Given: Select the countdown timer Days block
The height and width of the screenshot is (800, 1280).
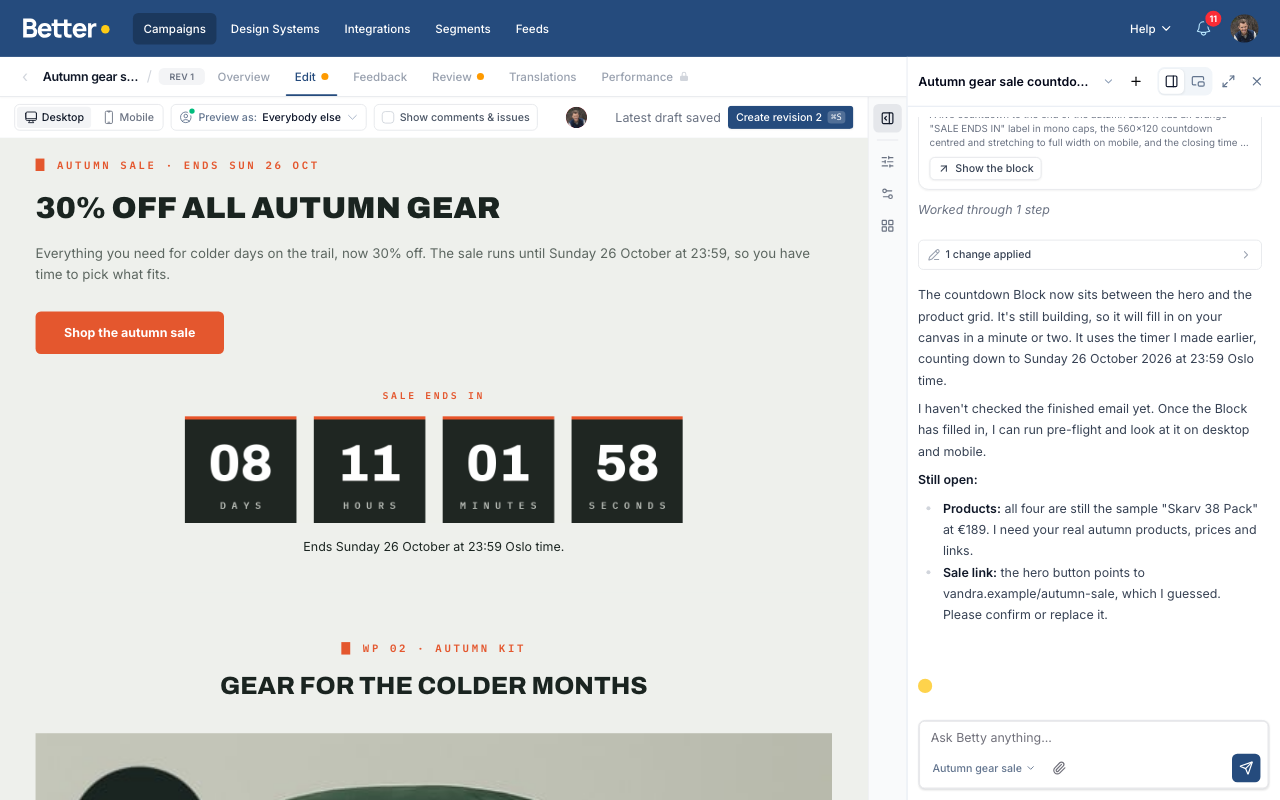Looking at the screenshot, I should click(x=241, y=469).
